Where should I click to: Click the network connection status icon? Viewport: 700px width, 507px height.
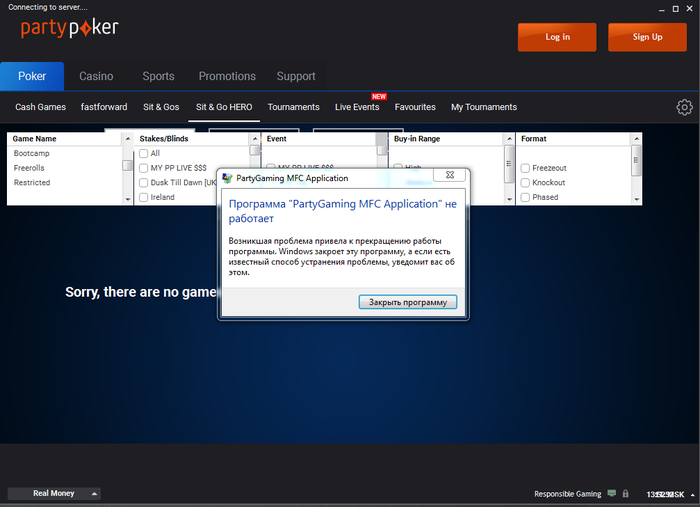tap(612, 493)
